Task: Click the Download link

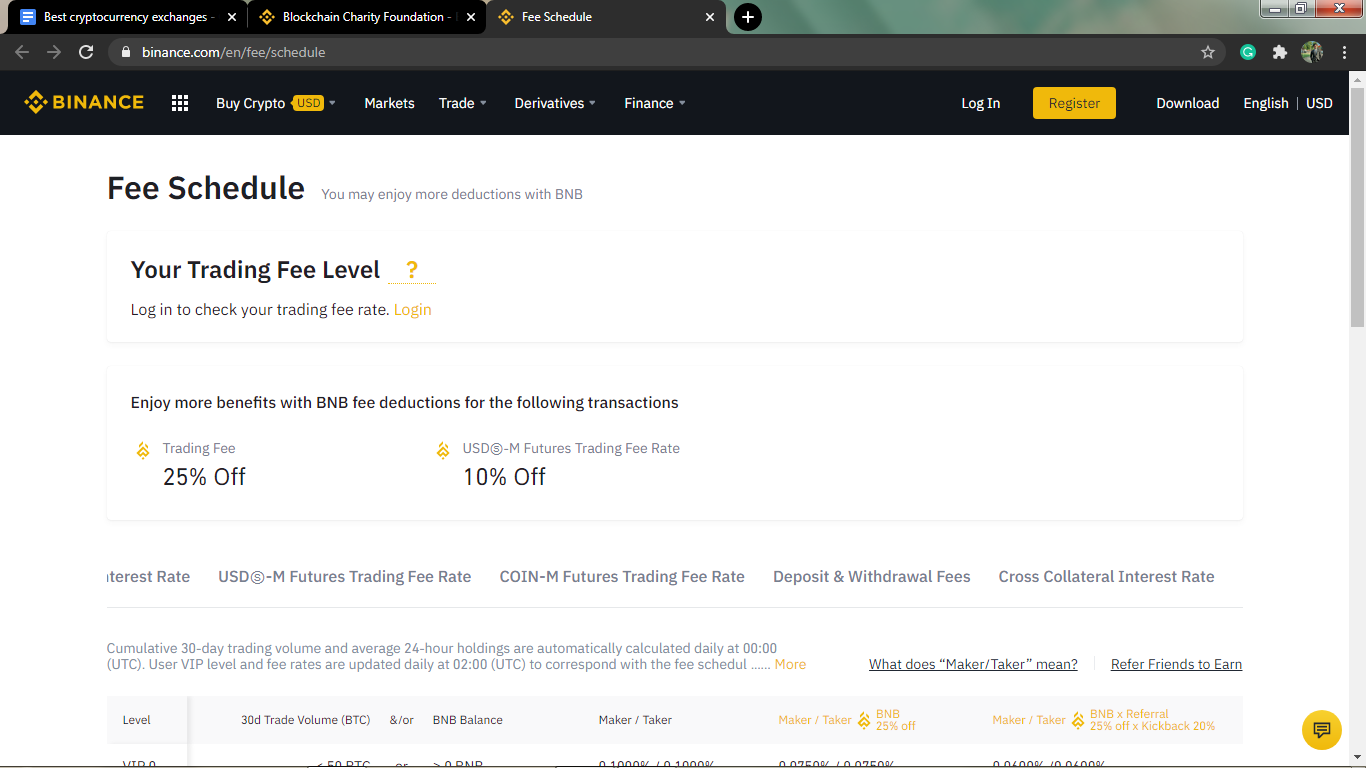Action: click(x=1188, y=103)
